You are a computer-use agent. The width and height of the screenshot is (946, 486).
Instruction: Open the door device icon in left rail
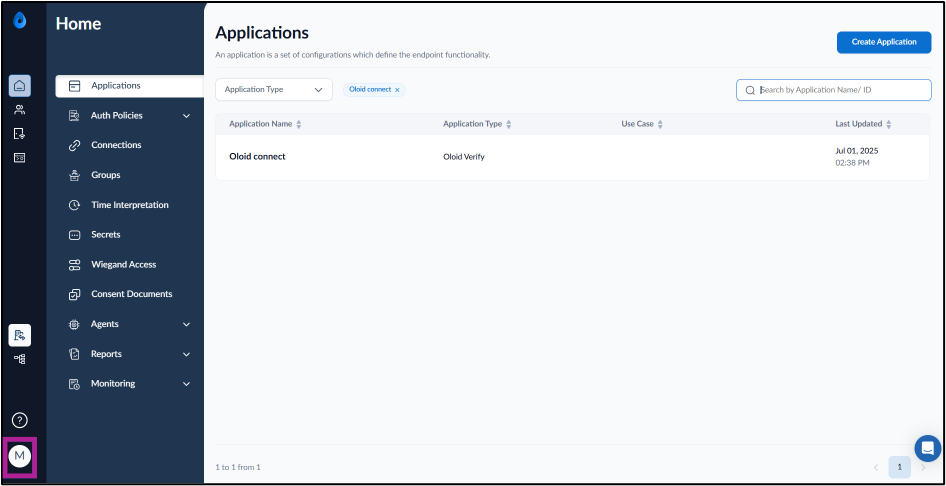[x=20, y=134]
